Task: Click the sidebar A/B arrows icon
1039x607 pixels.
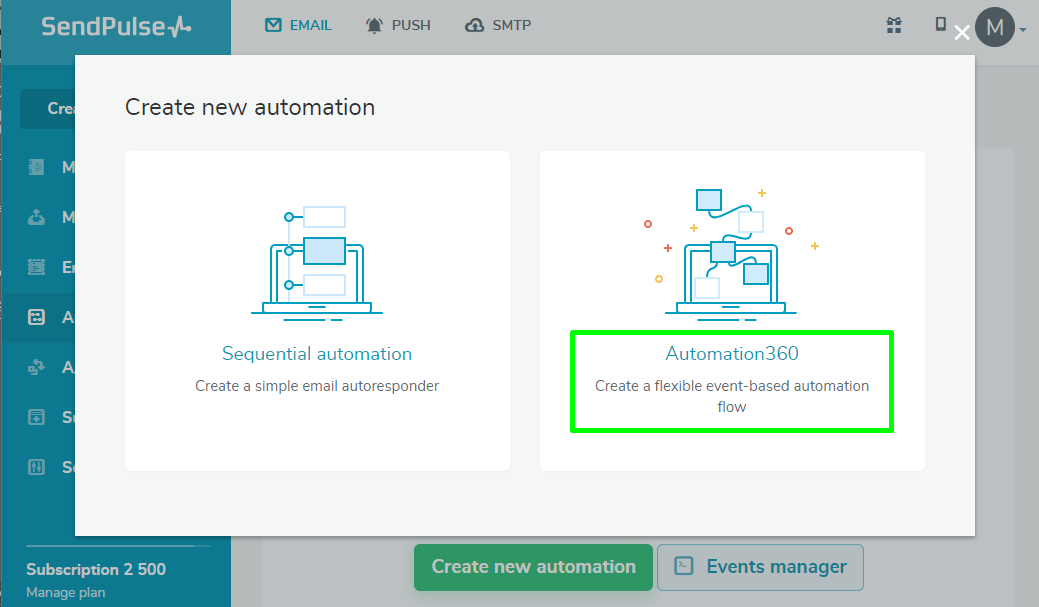Action: point(36,367)
